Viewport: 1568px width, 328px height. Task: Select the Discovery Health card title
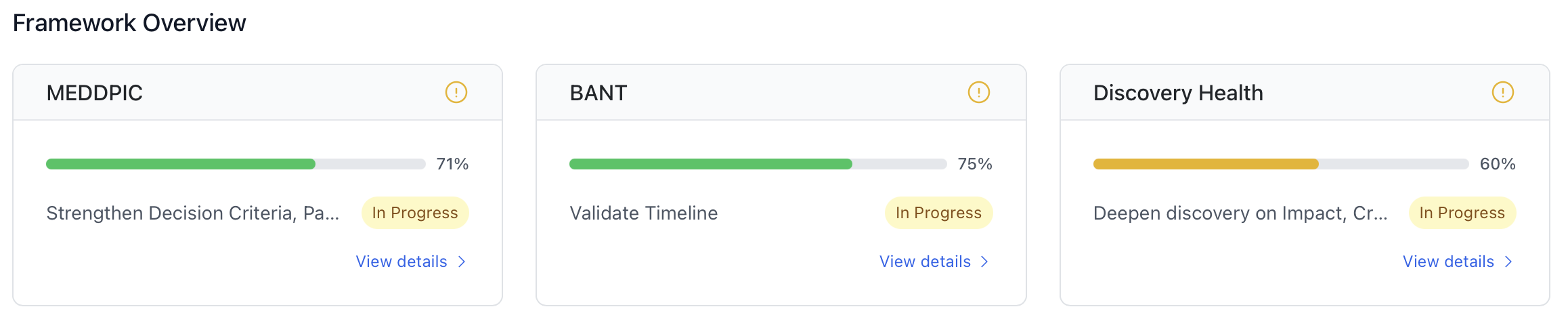tap(1178, 93)
